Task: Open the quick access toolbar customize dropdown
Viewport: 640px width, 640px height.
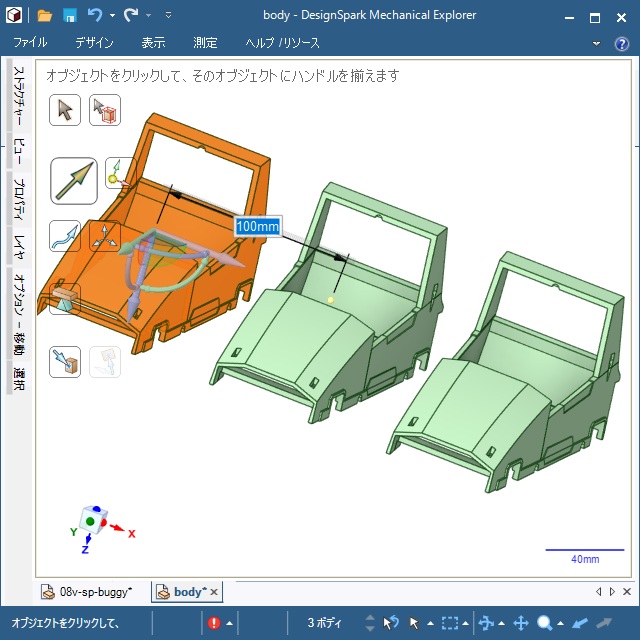Action: tap(168, 16)
